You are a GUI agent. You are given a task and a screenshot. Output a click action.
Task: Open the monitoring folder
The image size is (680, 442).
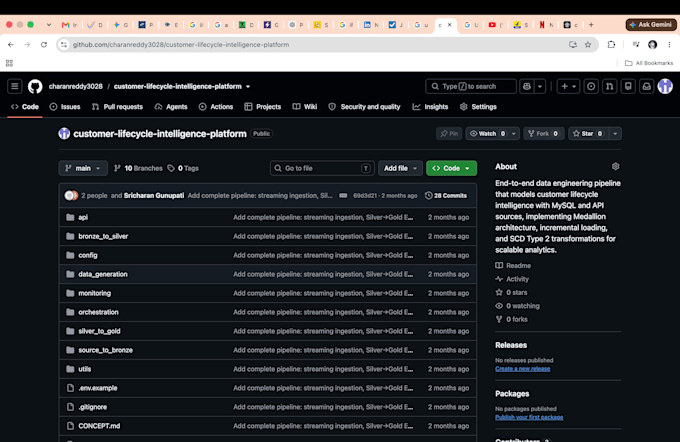coord(95,293)
